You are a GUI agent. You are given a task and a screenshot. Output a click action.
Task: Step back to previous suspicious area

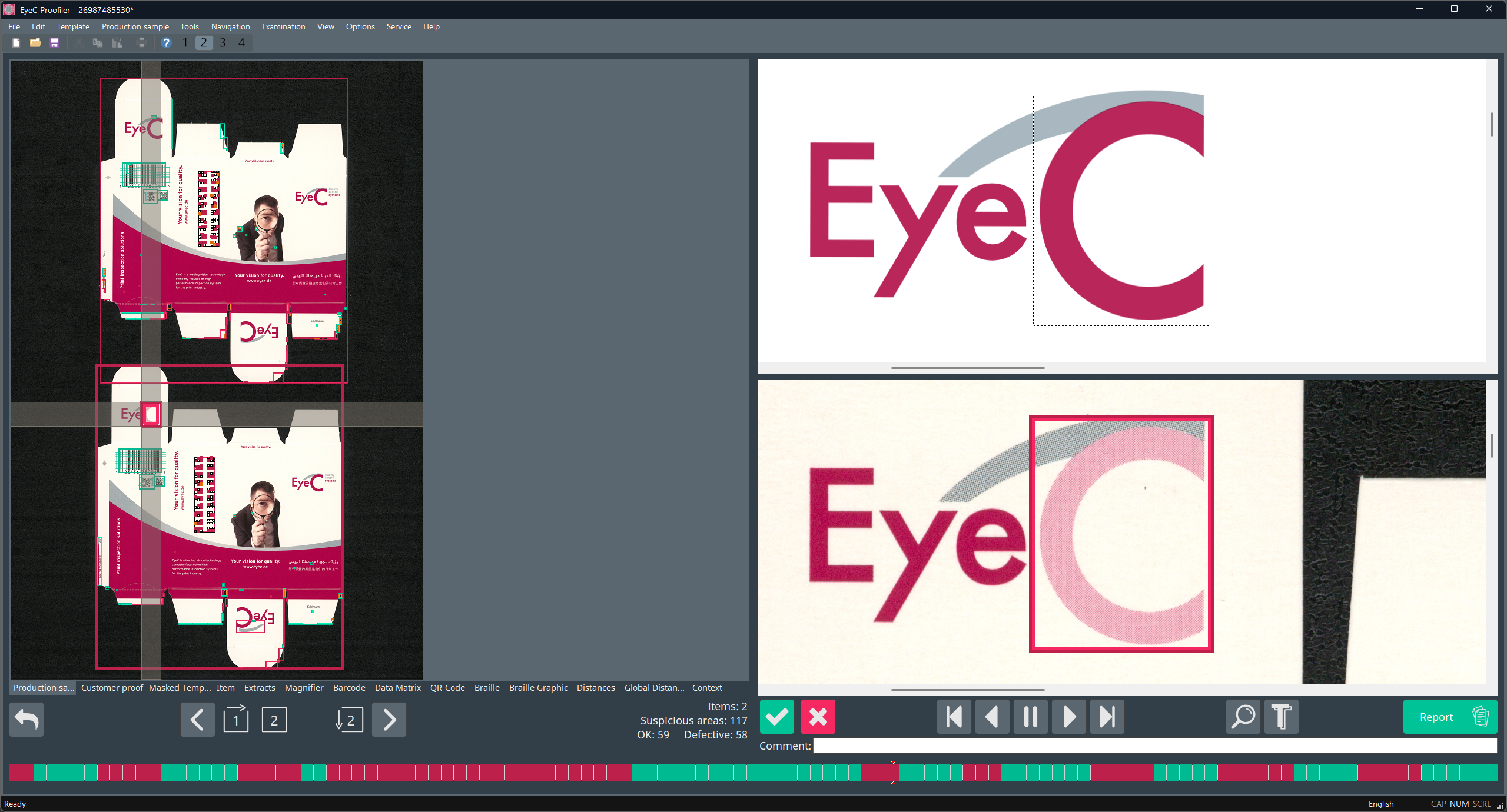[x=993, y=717]
